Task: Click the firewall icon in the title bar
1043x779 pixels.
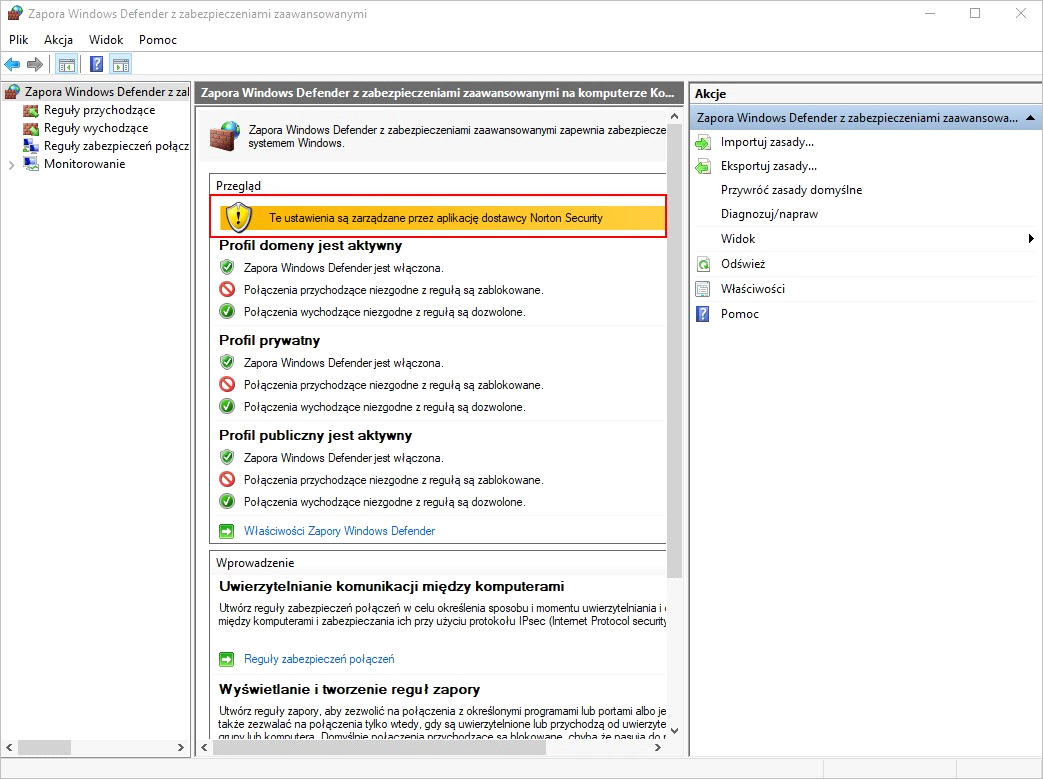Action: [15, 13]
